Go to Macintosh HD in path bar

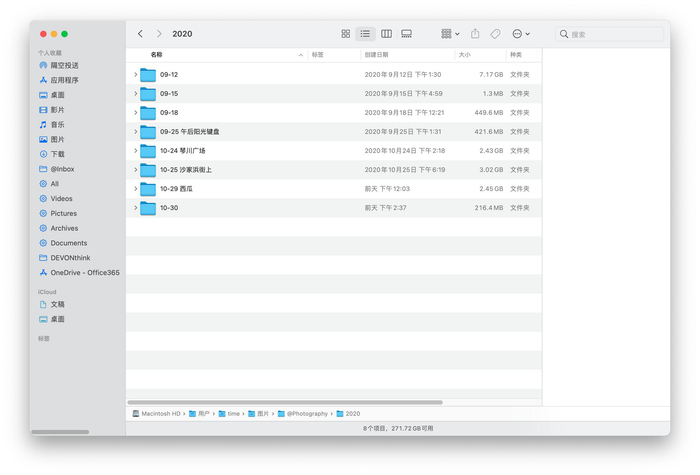pos(156,414)
